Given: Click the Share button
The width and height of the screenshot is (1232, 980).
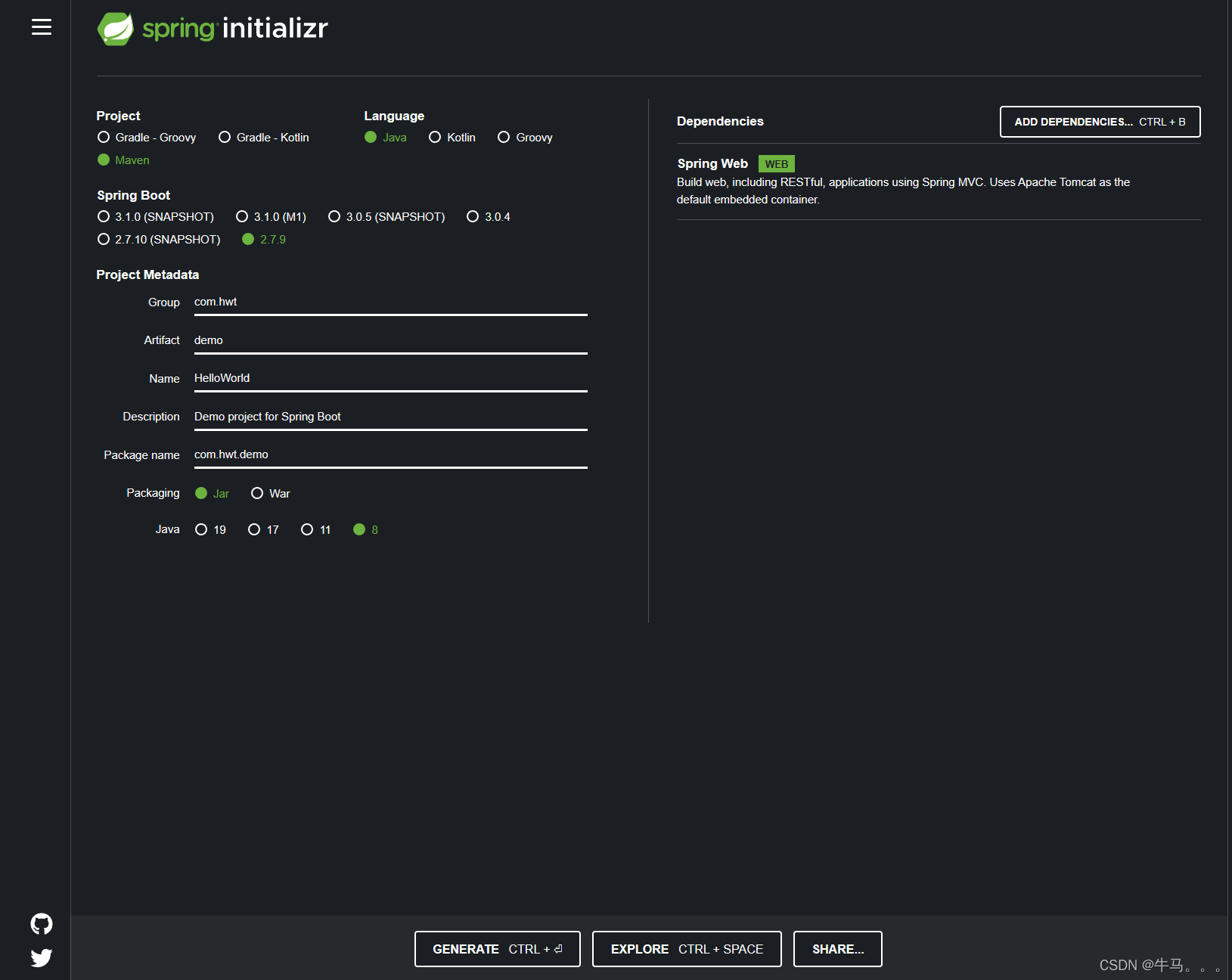Looking at the screenshot, I should tap(838, 949).
